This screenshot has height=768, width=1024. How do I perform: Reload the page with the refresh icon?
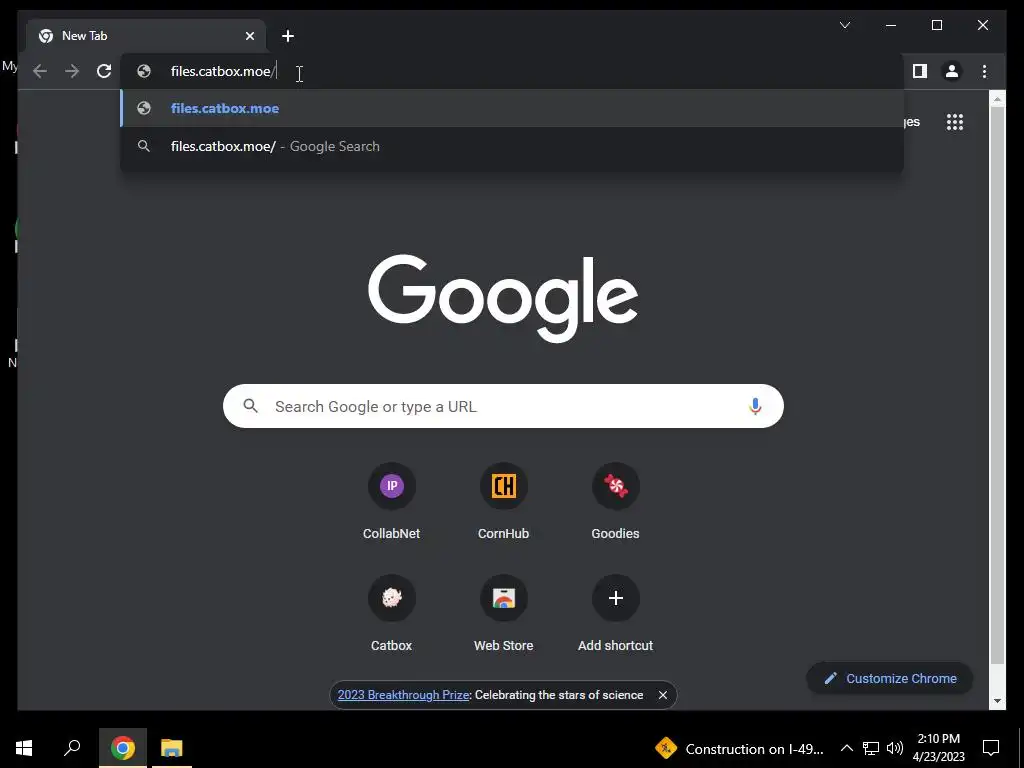[x=104, y=71]
